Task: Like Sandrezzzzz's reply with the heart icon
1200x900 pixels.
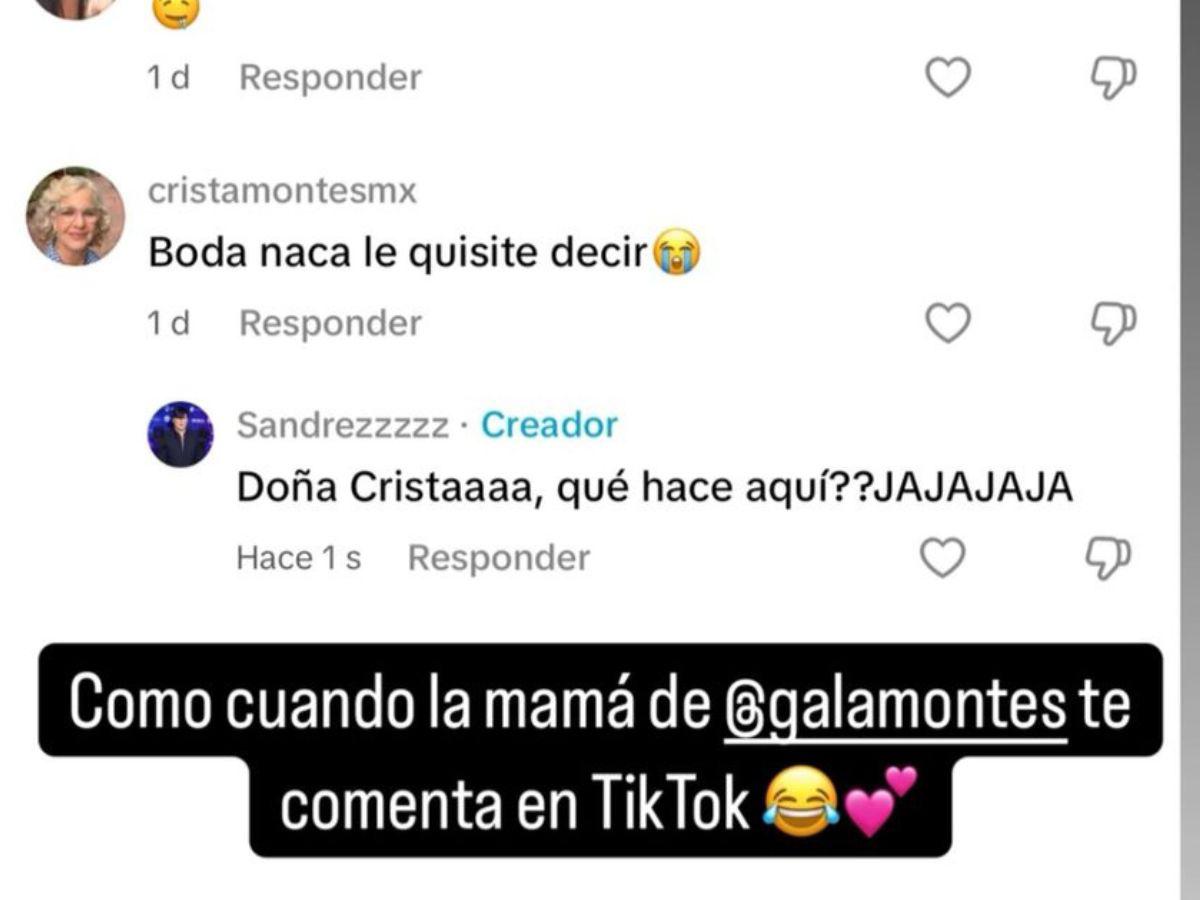Action: coord(942,557)
